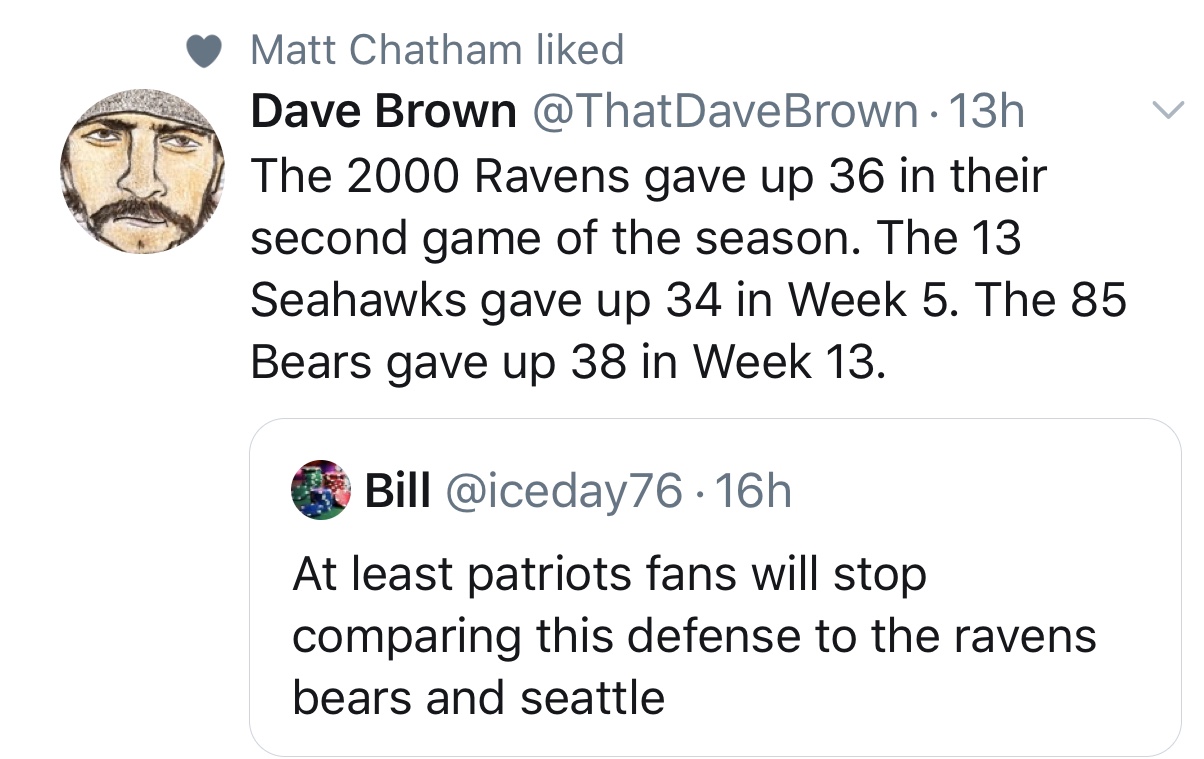Screen dimensions: 1204x759
Task: Tap quoted line 'bears and seattle'
Action: (x=478, y=697)
